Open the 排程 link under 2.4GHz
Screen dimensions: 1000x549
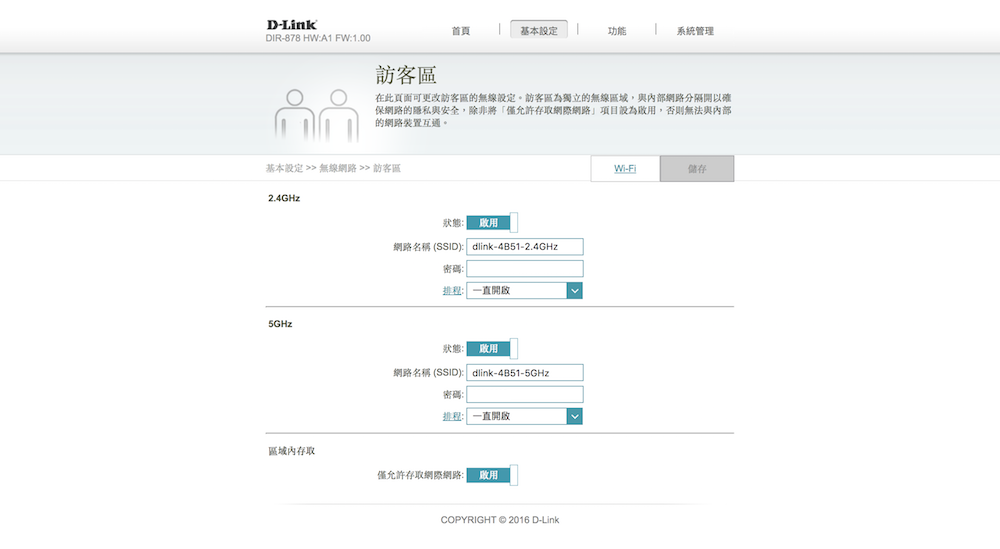(452, 290)
